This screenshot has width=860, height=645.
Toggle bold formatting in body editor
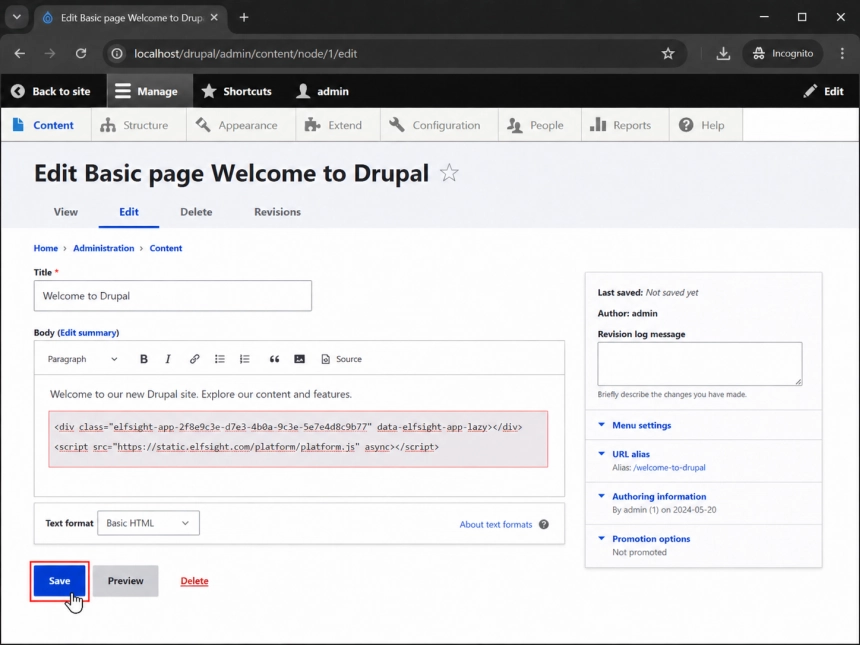pos(144,359)
